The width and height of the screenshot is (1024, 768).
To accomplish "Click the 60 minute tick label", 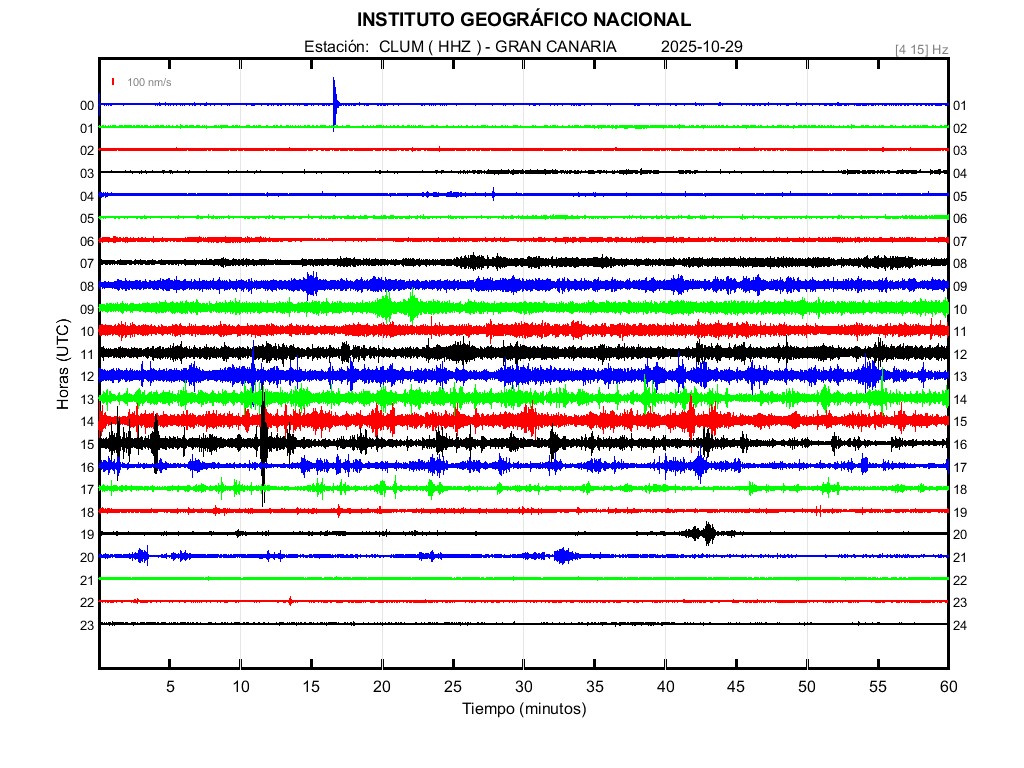I will click(948, 686).
